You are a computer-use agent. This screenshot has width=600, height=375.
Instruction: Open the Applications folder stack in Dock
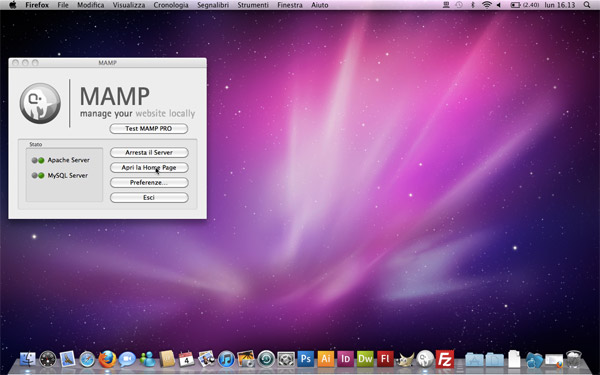pos(474,360)
